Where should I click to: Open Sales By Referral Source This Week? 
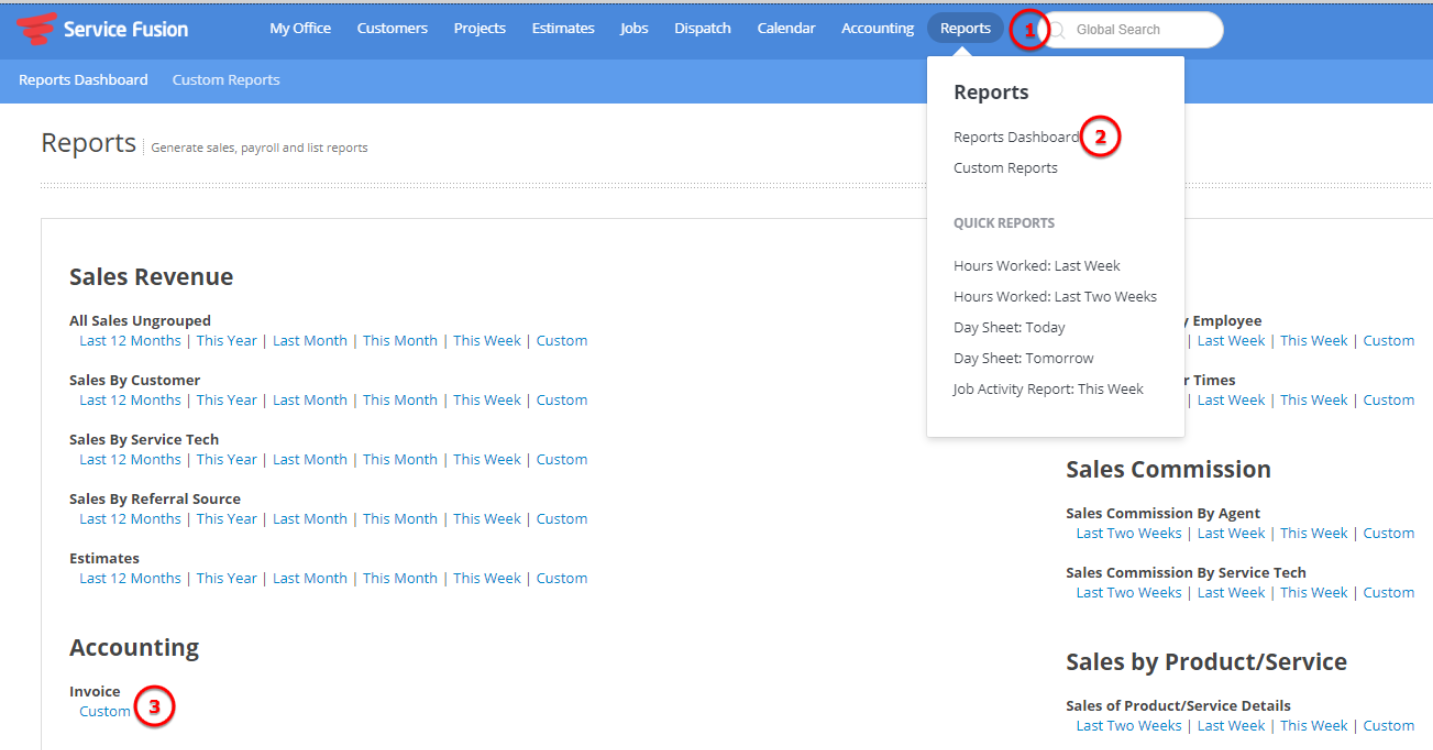487,519
